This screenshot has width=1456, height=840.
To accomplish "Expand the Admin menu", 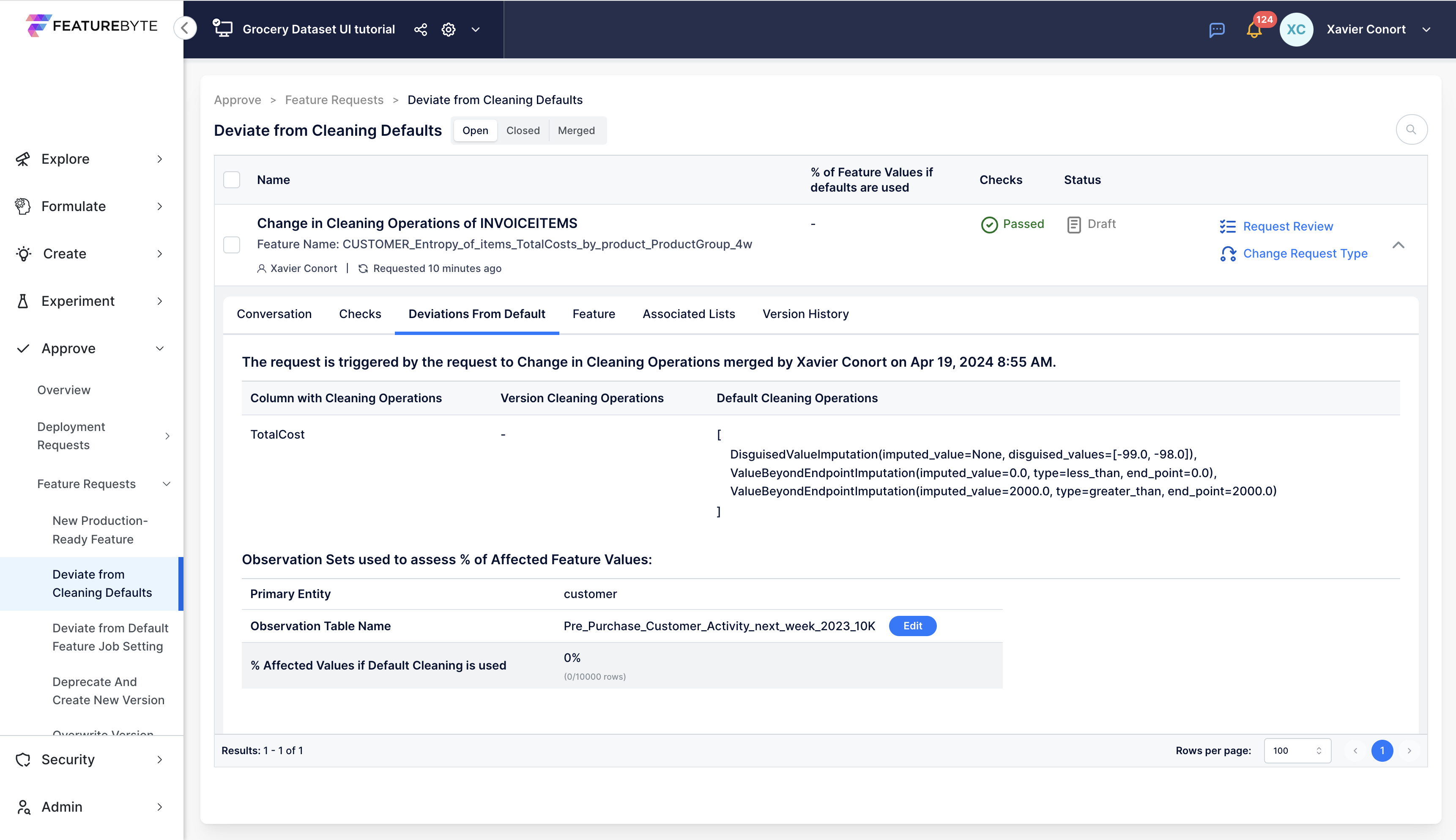I will 160,807.
